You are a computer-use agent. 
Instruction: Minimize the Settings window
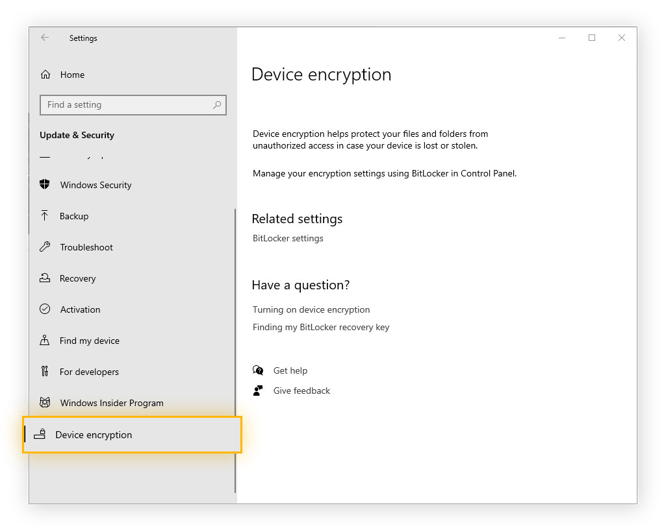562,38
